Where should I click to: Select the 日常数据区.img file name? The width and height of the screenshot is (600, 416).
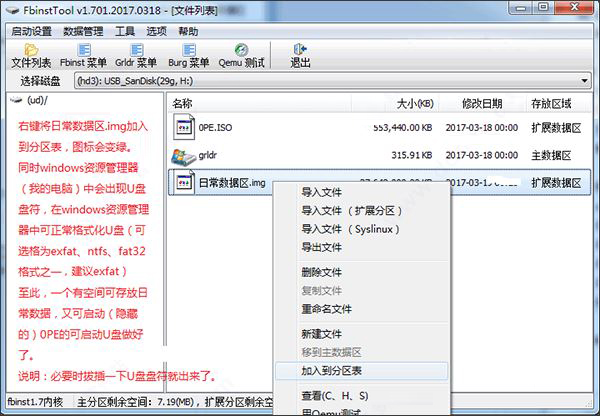click(232, 183)
